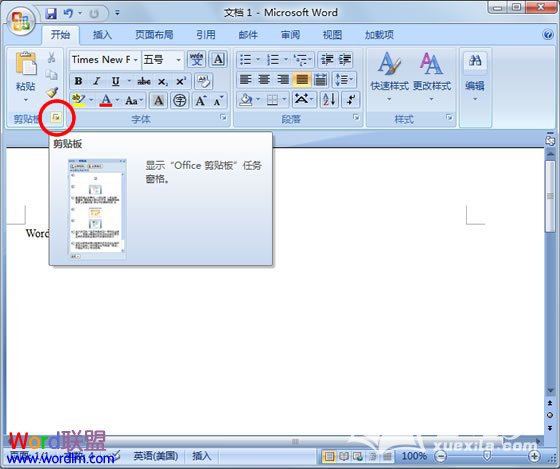Click the distributed alignment icon
Image resolution: width=560 pixels, height=469 pixels.
pos(321,79)
